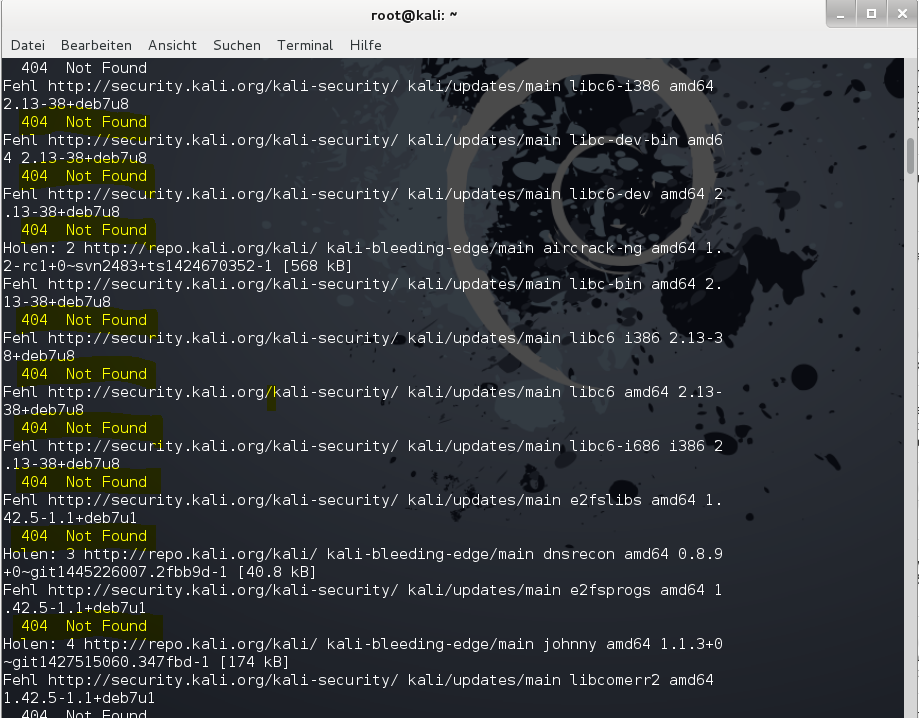Click the 'Holen: 3' dnsrecon line
The height and width of the screenshot is (718, 919).
click(363, 554)
